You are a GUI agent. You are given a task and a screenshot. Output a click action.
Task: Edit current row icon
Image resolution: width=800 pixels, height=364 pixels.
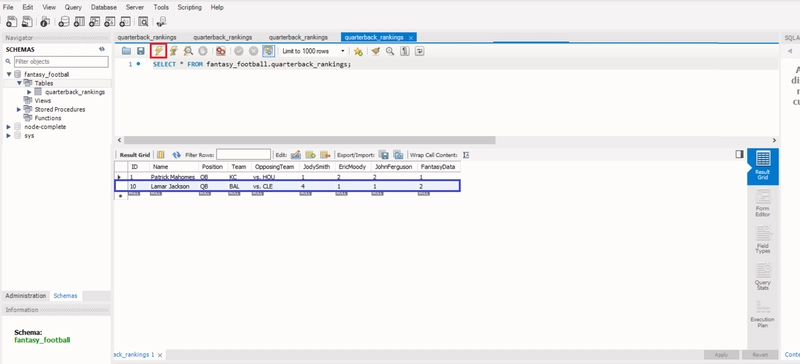[x=295, y=155]
